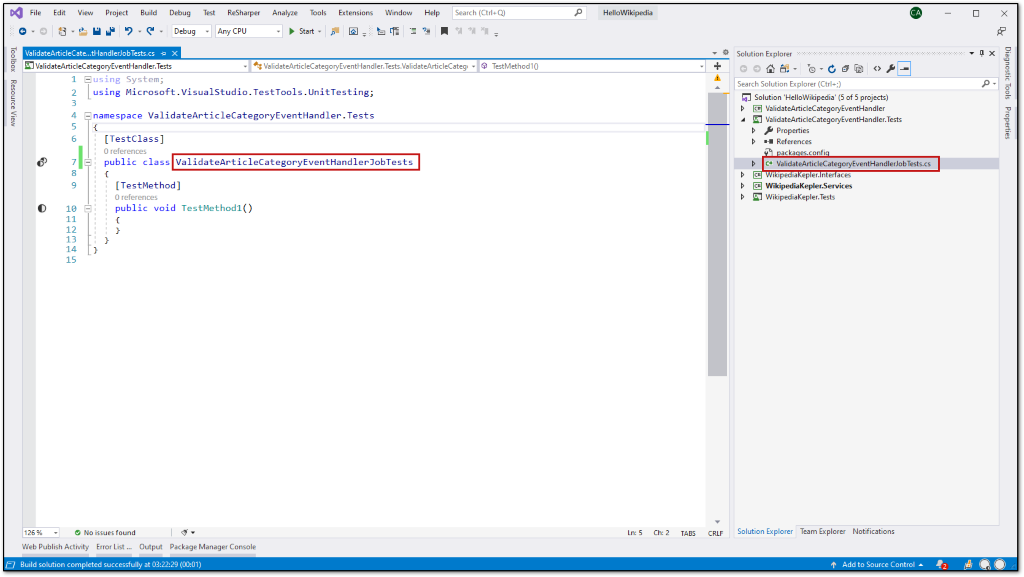Image resolution: width=1024 pixels, height=577 pixels.
Task: Click the test icon beside TestMethod1 line
Action: 42,208
